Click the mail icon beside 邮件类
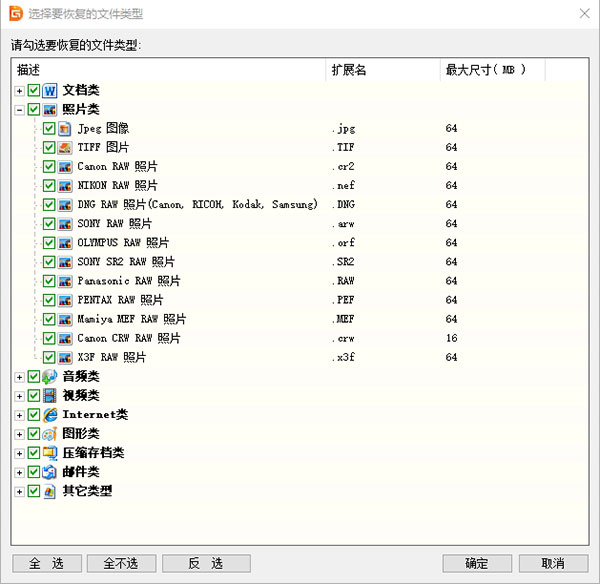 (50, 472)
